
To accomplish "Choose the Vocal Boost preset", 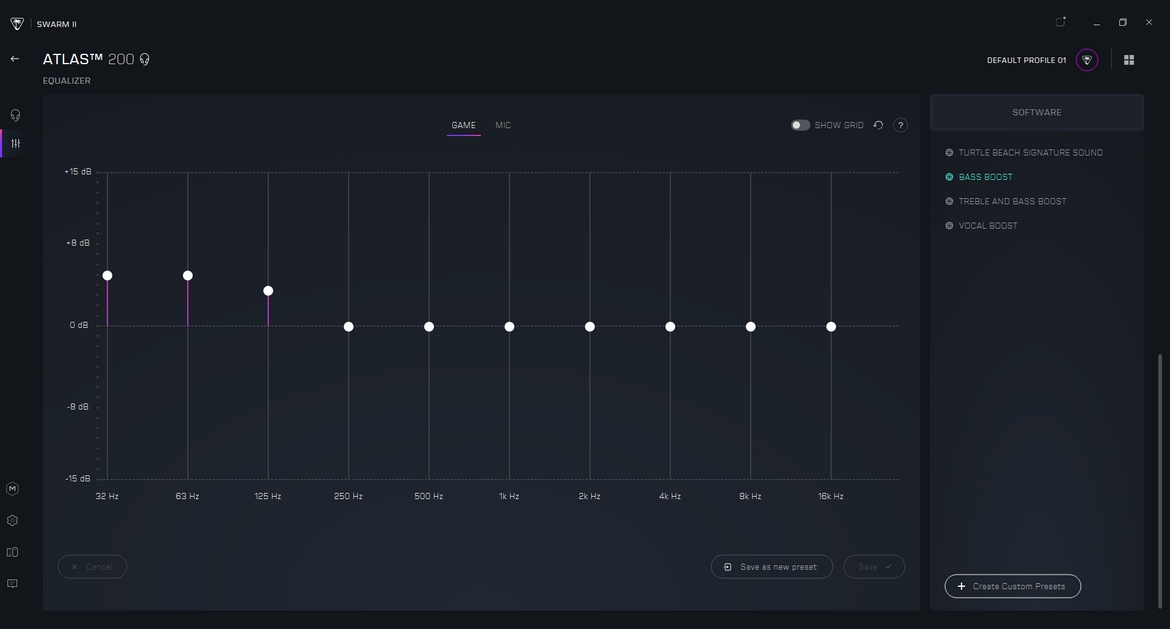I will (x=988, y=226).
